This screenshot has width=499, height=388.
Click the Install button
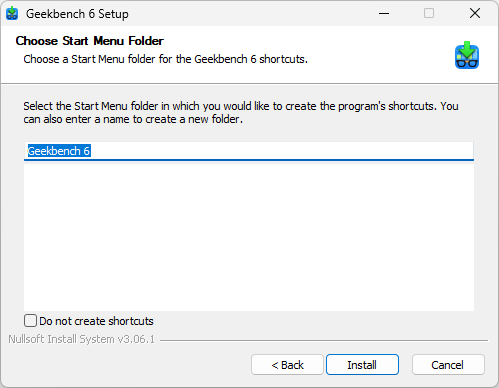362,365
